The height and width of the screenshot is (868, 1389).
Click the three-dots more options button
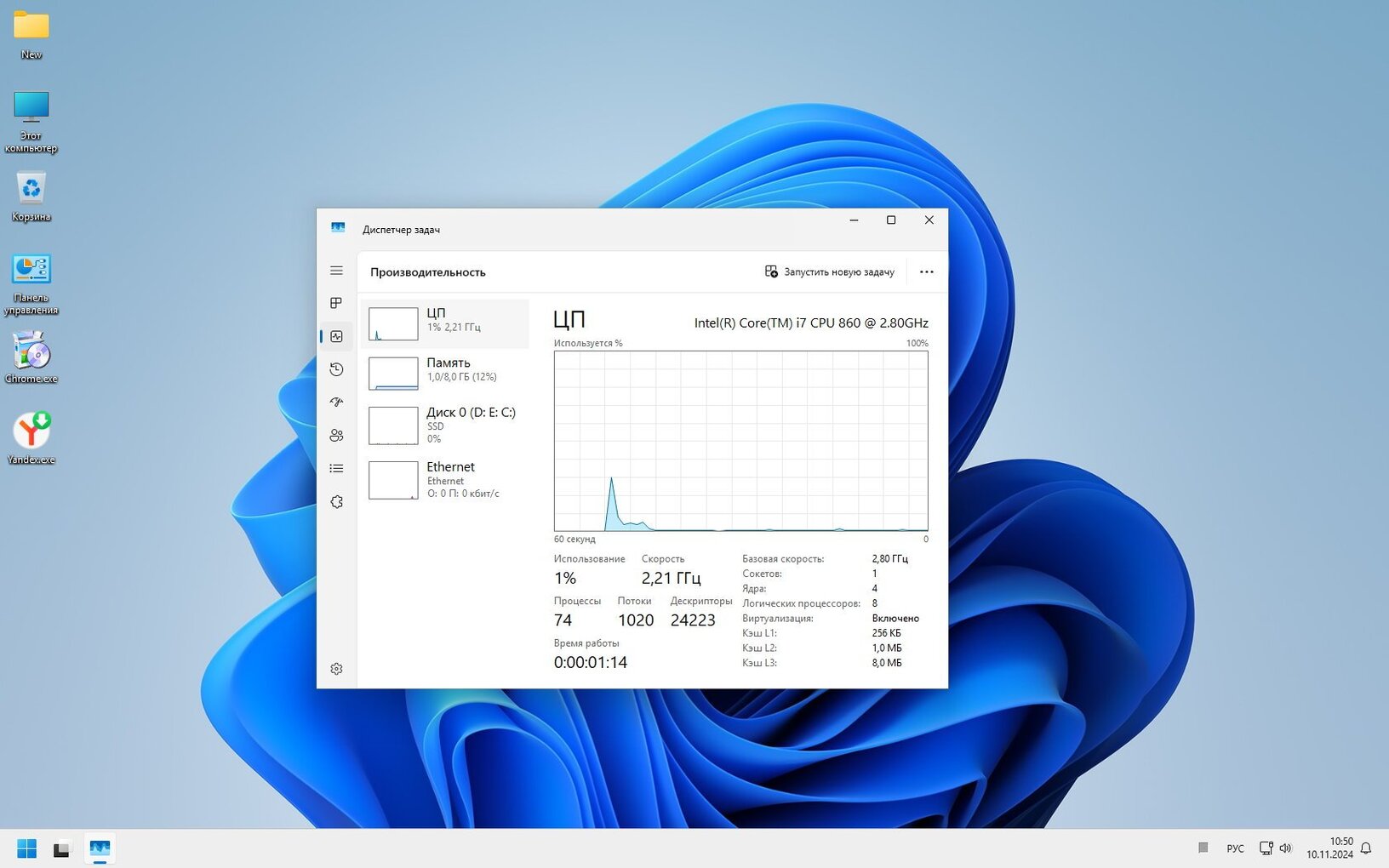(927, 272)
